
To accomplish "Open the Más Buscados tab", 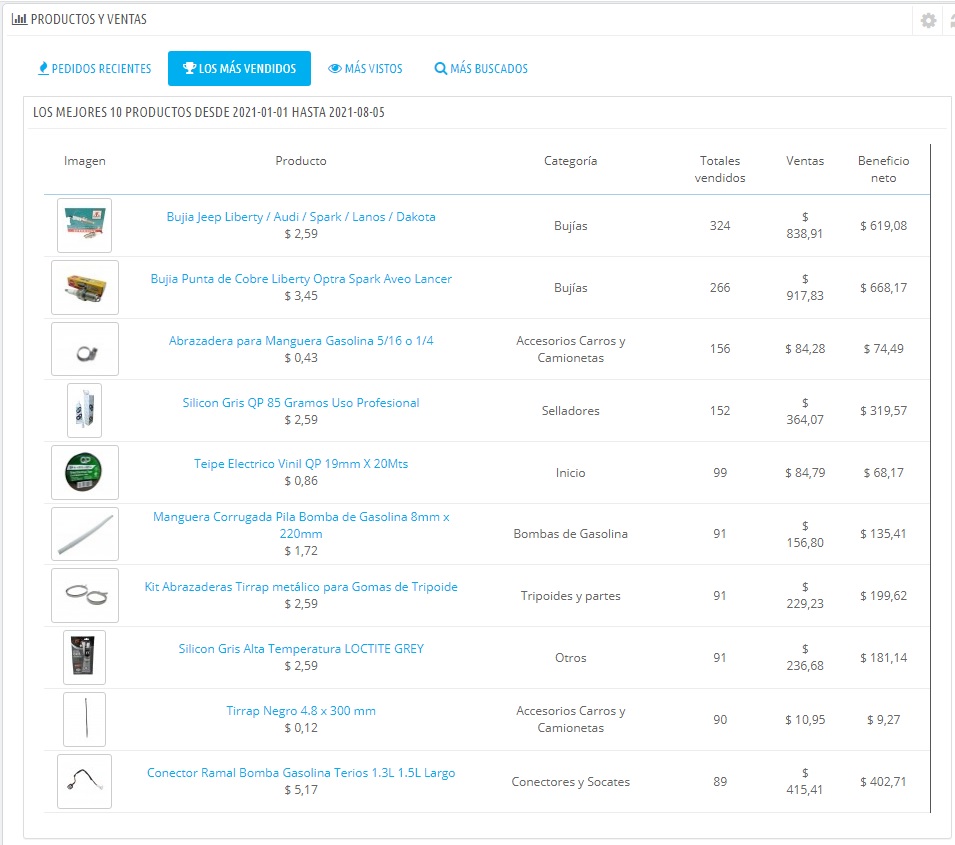I will (x=481, y=69).
